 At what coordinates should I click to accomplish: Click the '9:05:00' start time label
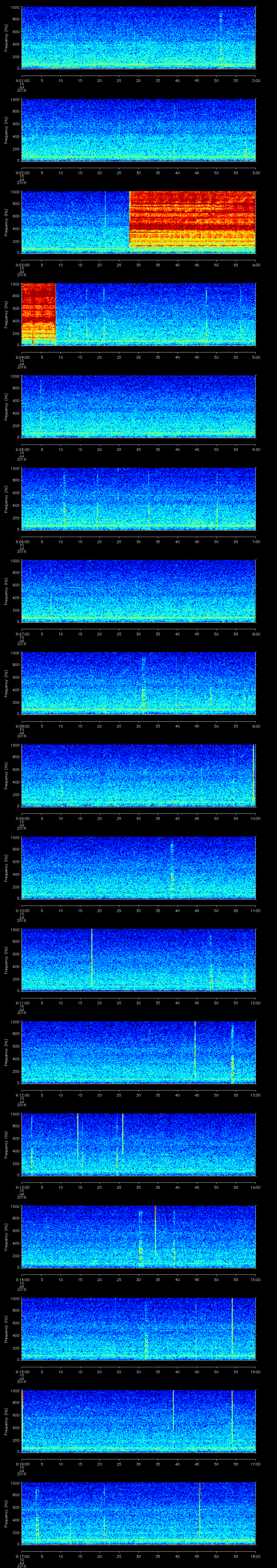pos(22,449)
